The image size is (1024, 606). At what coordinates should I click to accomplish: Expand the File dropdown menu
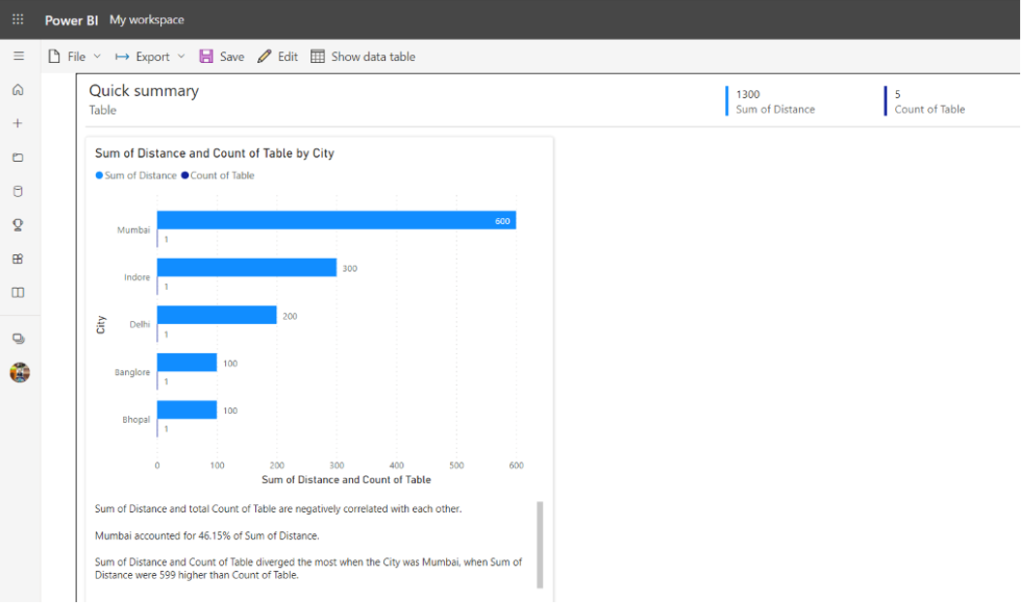tap(74, 57)
